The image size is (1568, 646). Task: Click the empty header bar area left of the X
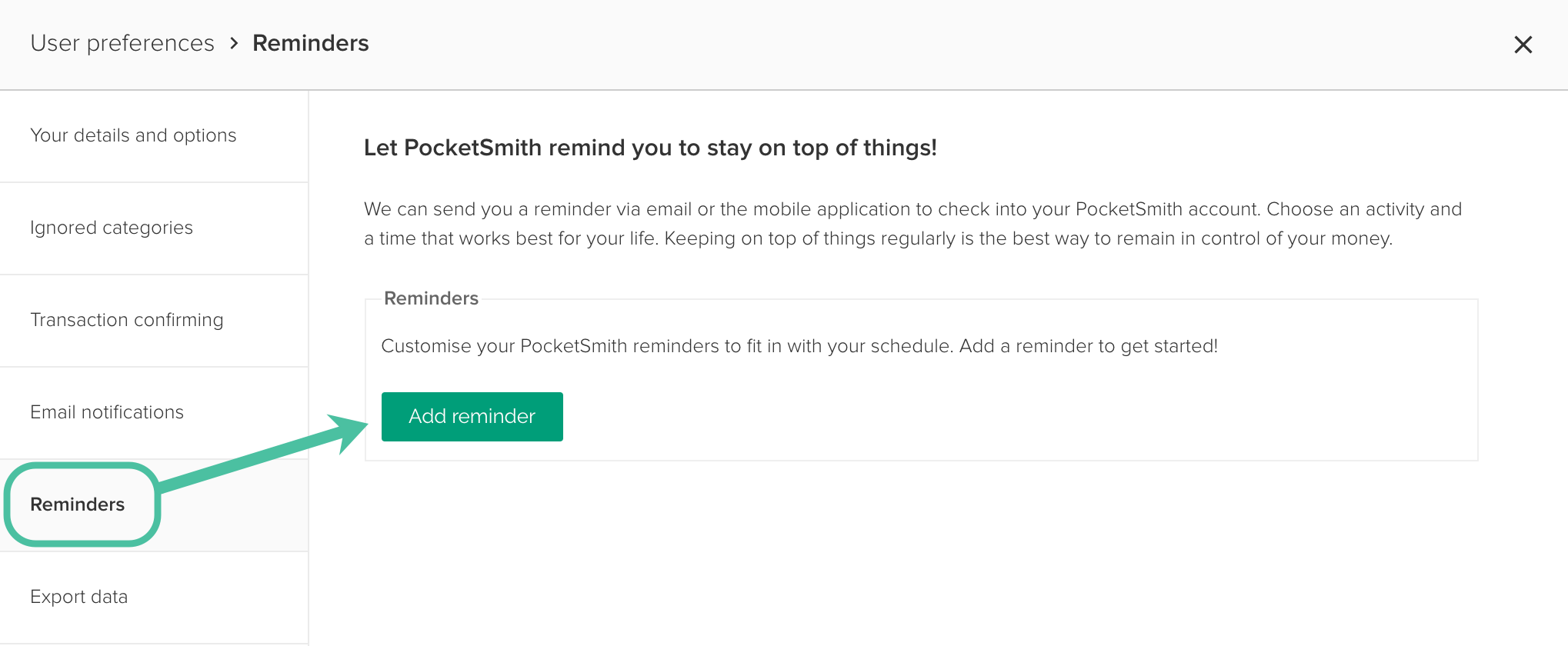coord(923,45)
